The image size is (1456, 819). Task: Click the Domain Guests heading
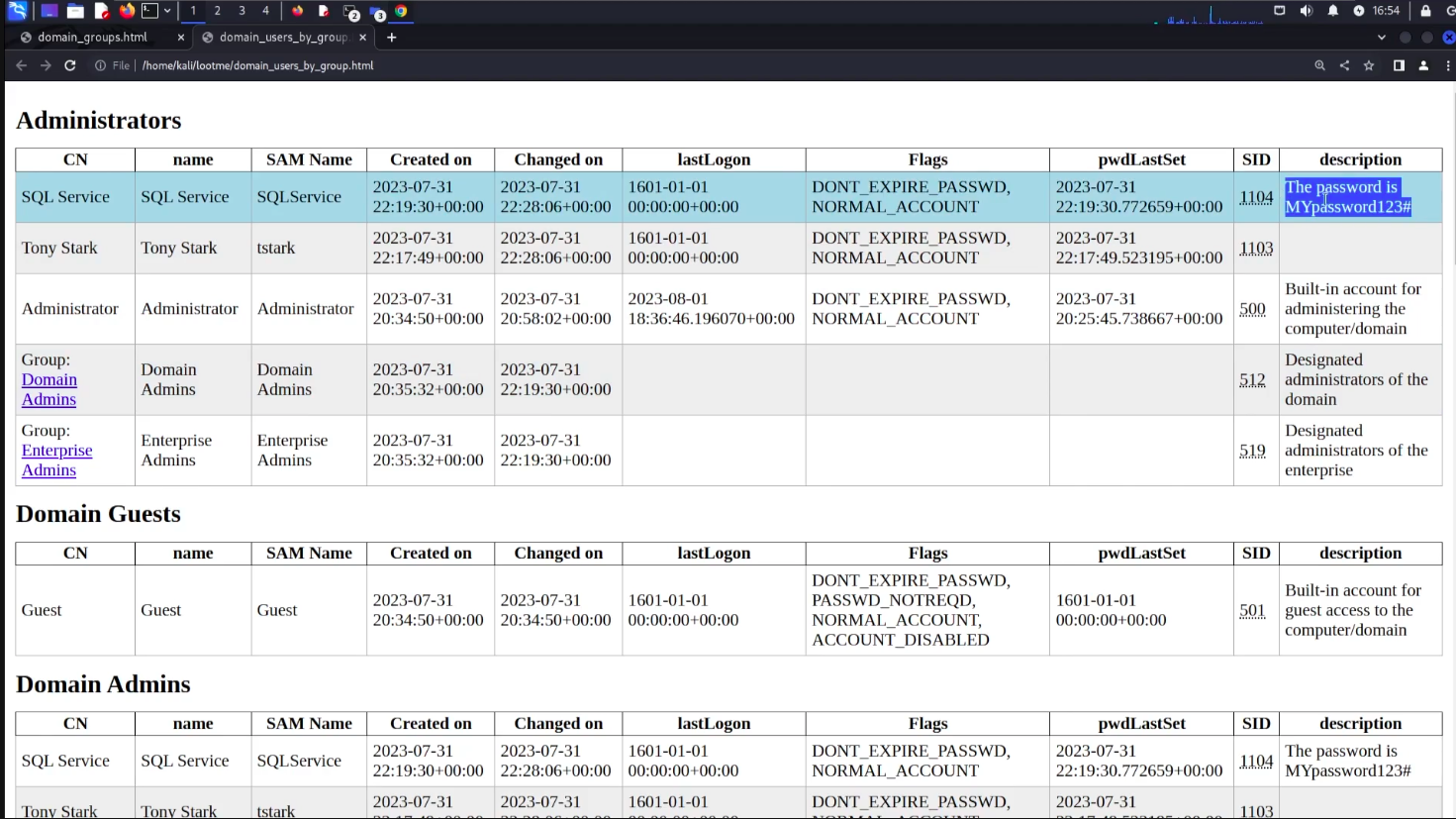(x=98, y=514)
